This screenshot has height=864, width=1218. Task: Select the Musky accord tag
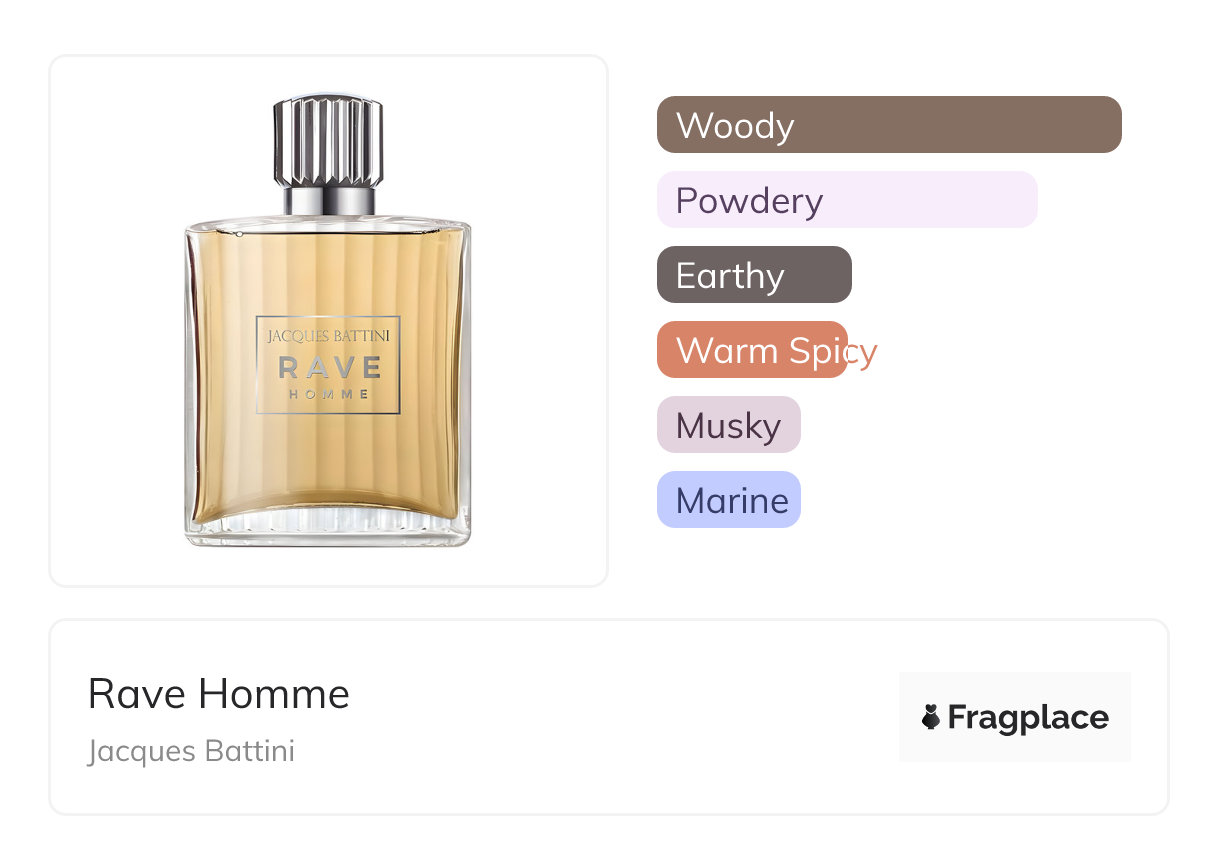point(729,425)
